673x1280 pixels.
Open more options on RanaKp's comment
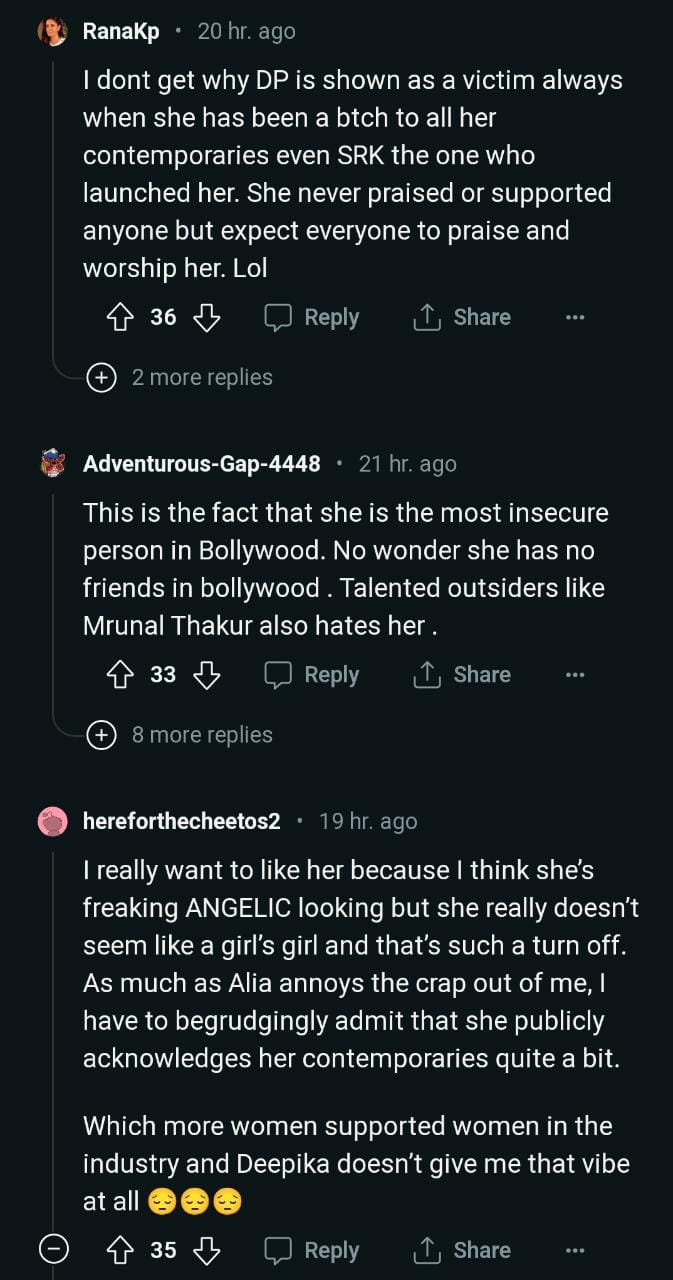pyautogui.click(x=574, y=318)
